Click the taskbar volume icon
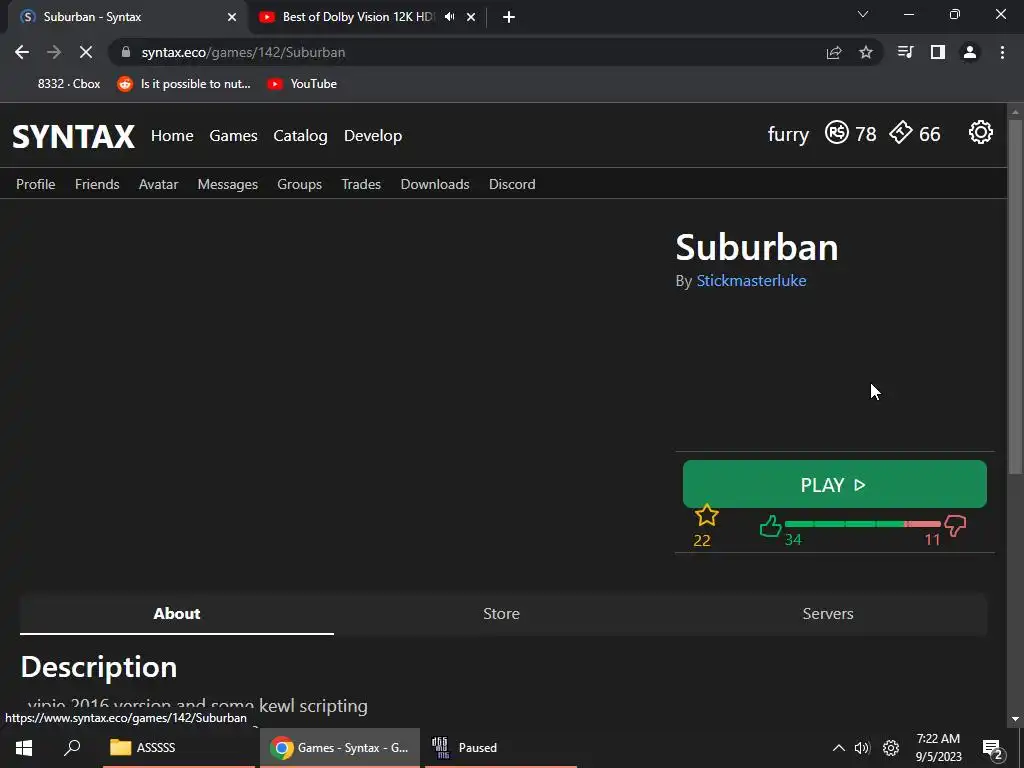The image size is (1024, 768). 862,748
